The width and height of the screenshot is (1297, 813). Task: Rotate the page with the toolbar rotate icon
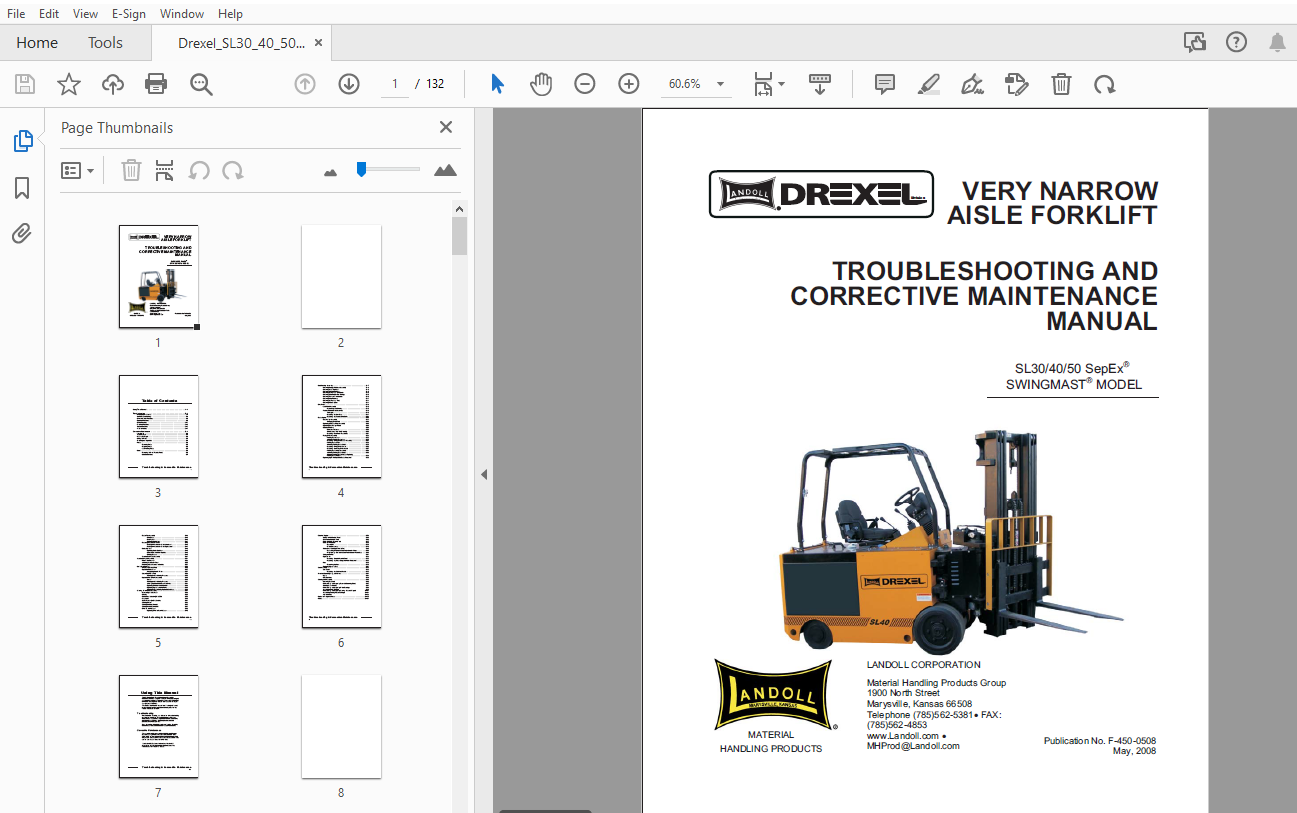click(1105, 84)
